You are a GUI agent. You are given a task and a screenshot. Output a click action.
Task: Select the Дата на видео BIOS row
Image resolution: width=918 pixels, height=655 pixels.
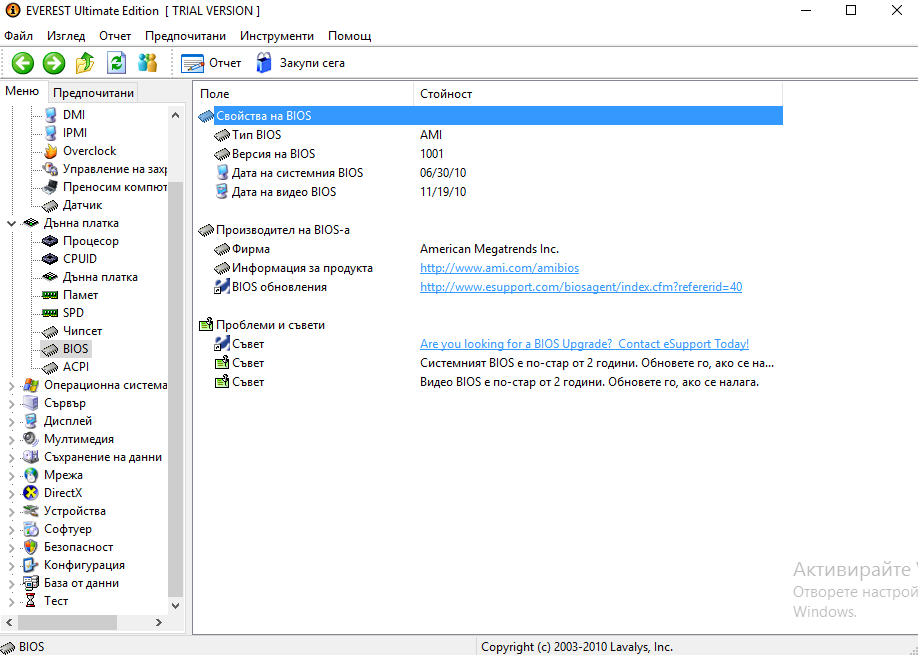(x=490, y=192)
